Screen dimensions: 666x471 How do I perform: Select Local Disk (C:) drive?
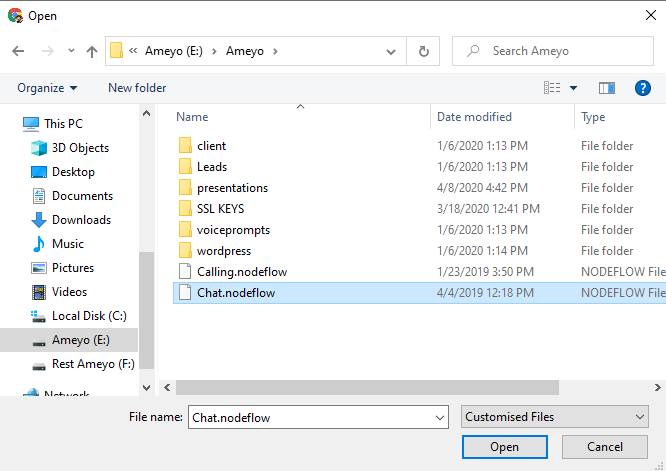[x=79, y=316]
